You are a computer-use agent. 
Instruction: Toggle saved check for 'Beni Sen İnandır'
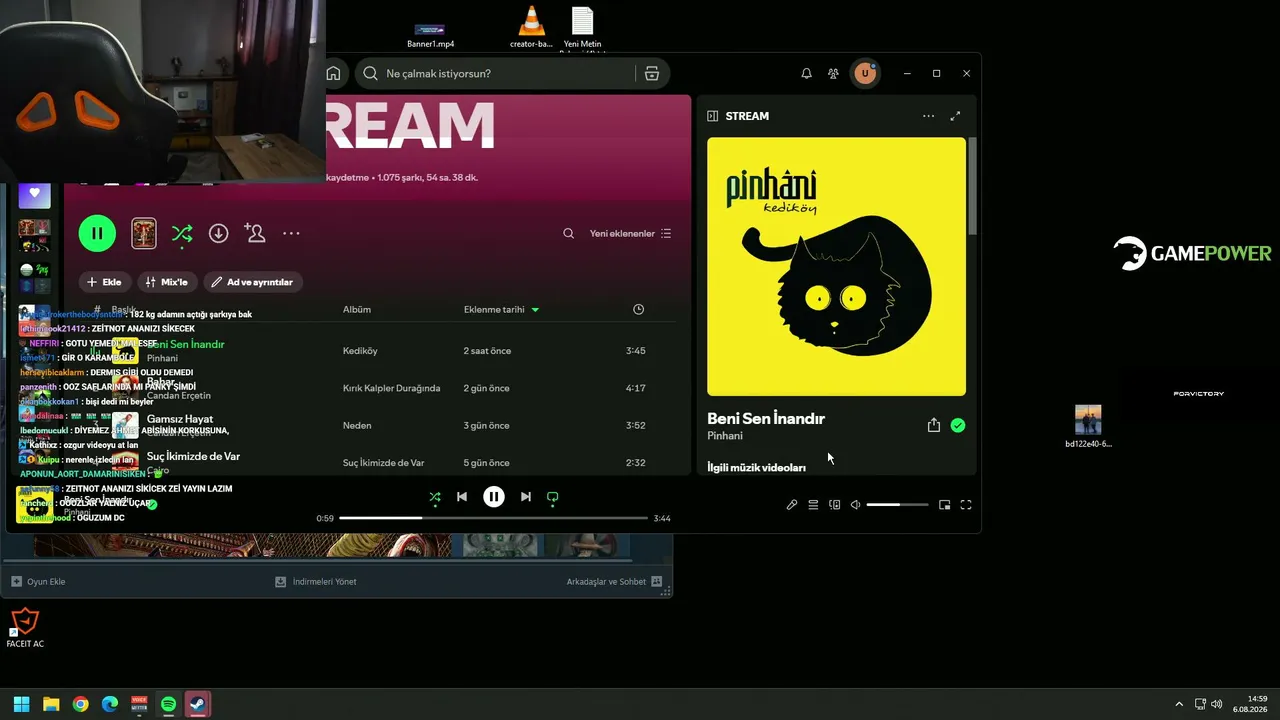[958, 425]
